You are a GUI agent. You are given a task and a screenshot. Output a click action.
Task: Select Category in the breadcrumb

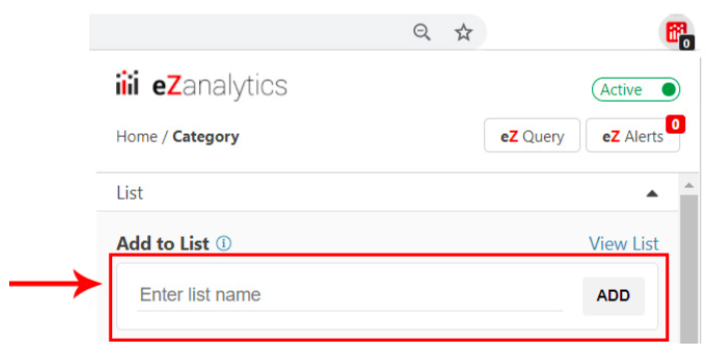coord(205,137)
